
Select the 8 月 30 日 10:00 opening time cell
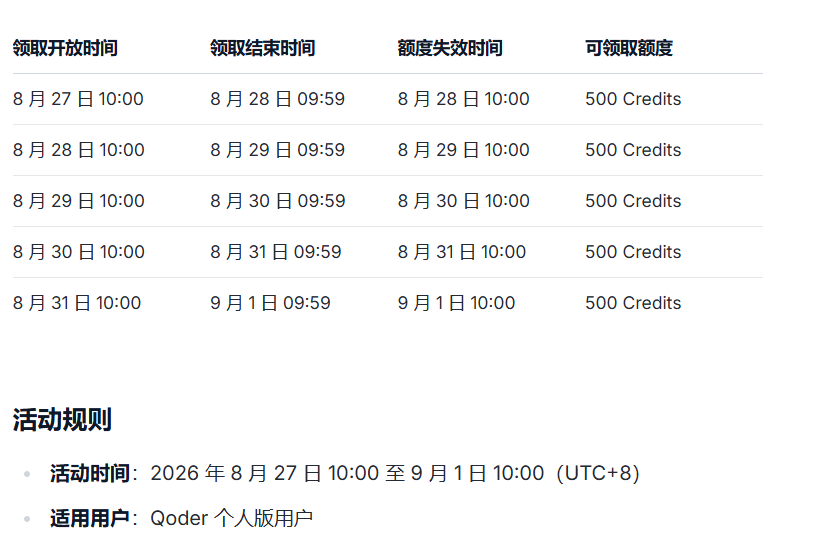pos(78,252)
